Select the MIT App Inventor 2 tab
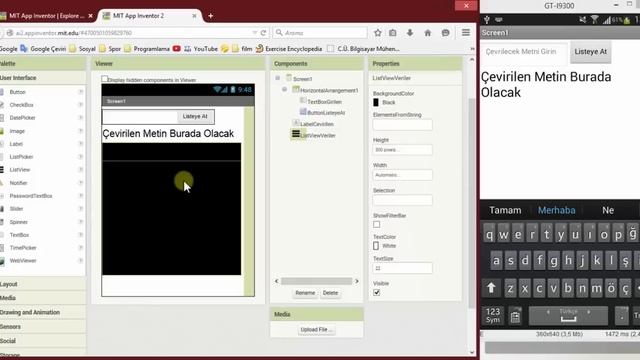The width and height of the screenshot is (640, 360). (x=138, y=16)
